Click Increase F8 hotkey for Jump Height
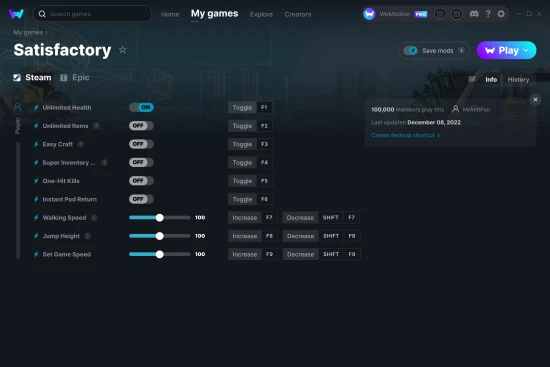The image size is (550, 367). tap(253, 236)
